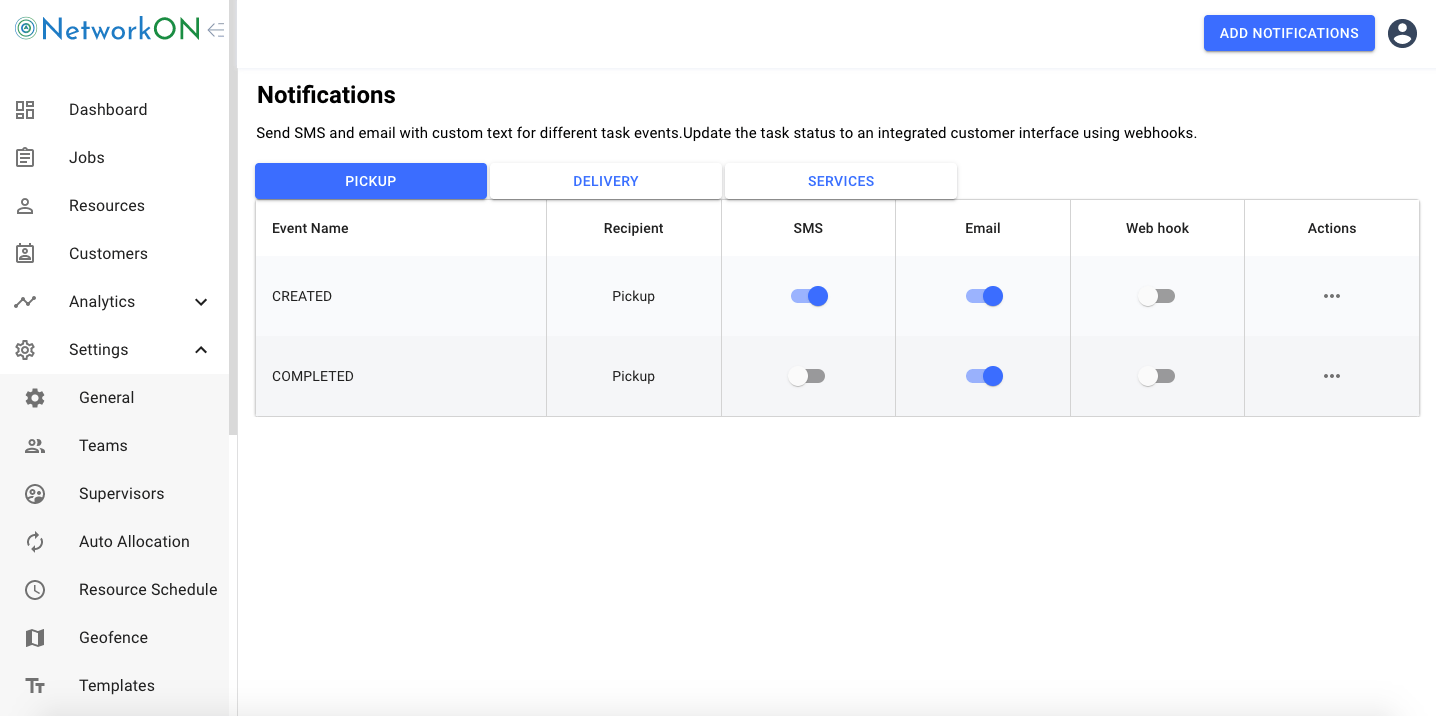Click the Auto Allocation refresh icon
The height and width of the screenshot is (716, 1436).
click(35, 542)
